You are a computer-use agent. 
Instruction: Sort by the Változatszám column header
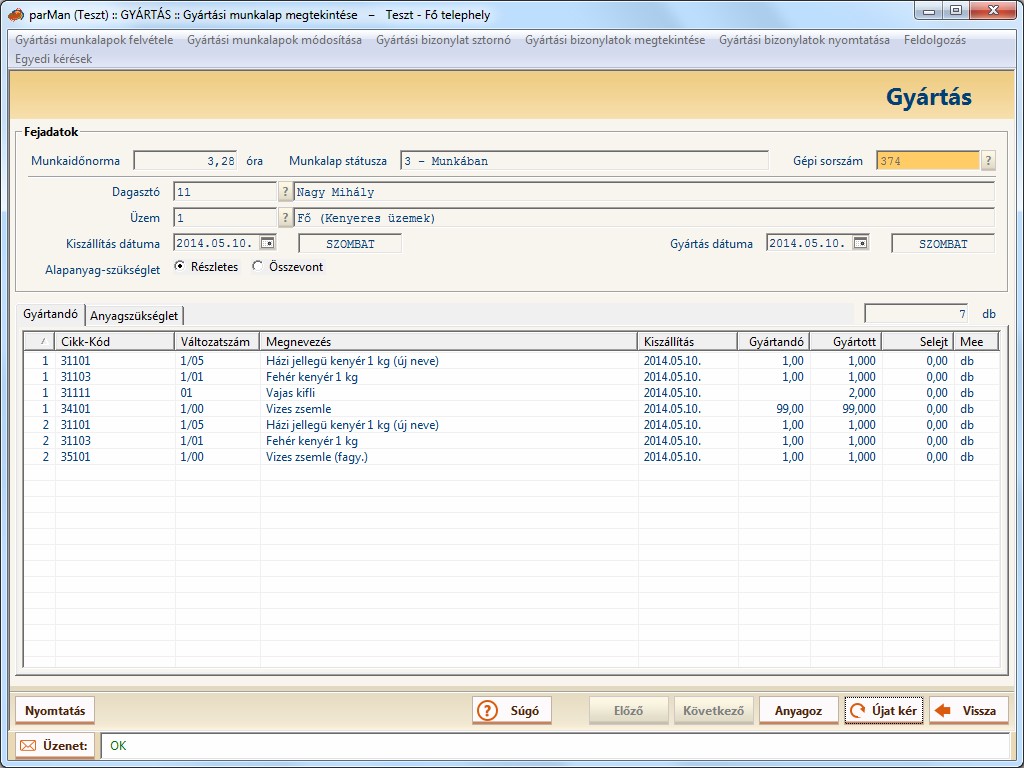click(x=216, y=342)
